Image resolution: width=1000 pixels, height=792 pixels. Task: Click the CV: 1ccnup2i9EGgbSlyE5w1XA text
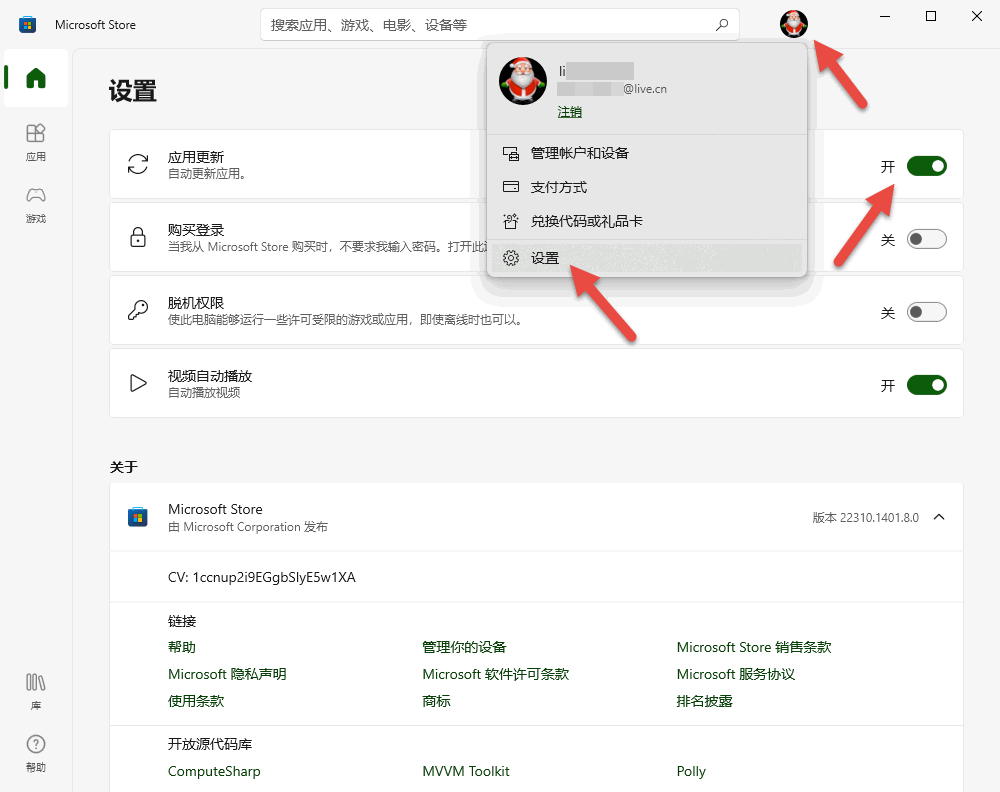pyautogui.click(x=261, y=577)
